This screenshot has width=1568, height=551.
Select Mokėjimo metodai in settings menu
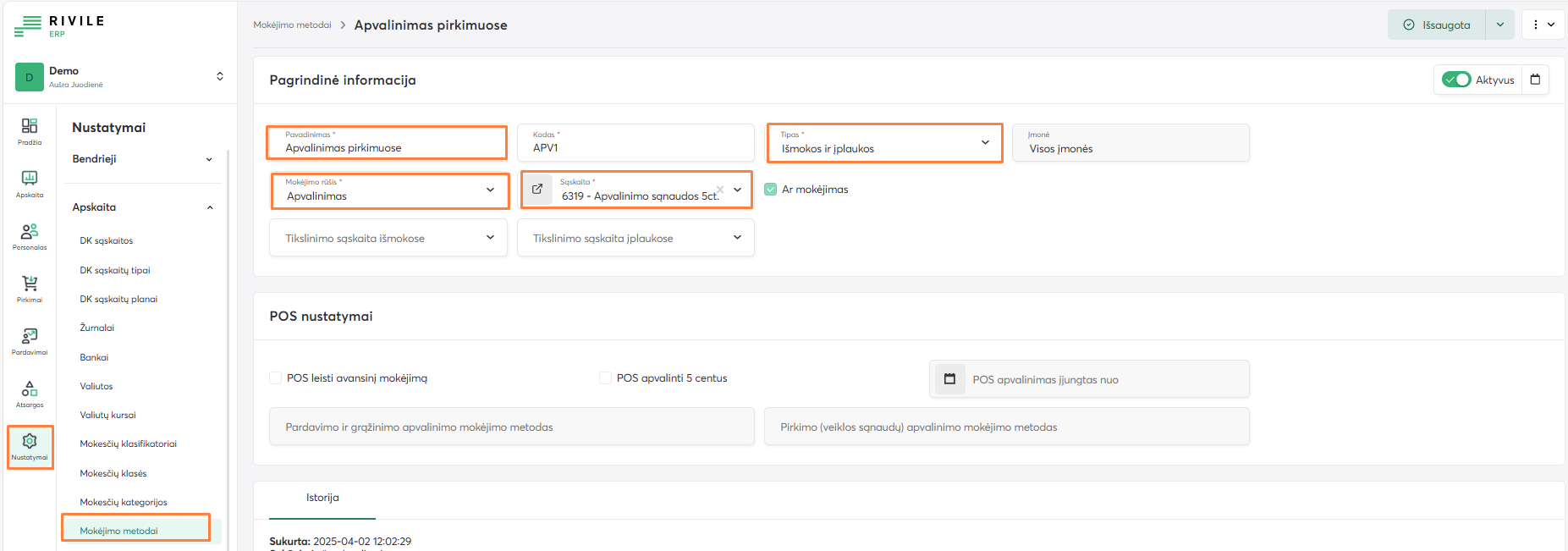tap(119, 531)
